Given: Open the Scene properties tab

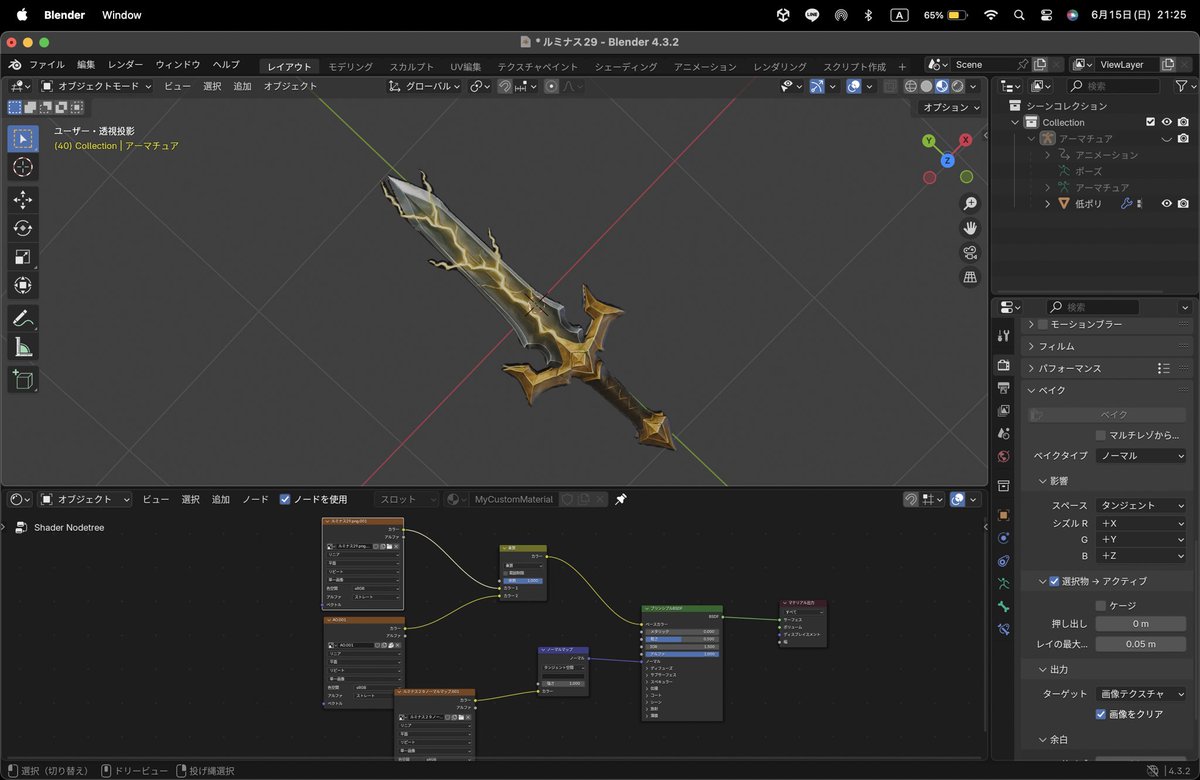Looking at the screenshot, I should click(1004, 434).
